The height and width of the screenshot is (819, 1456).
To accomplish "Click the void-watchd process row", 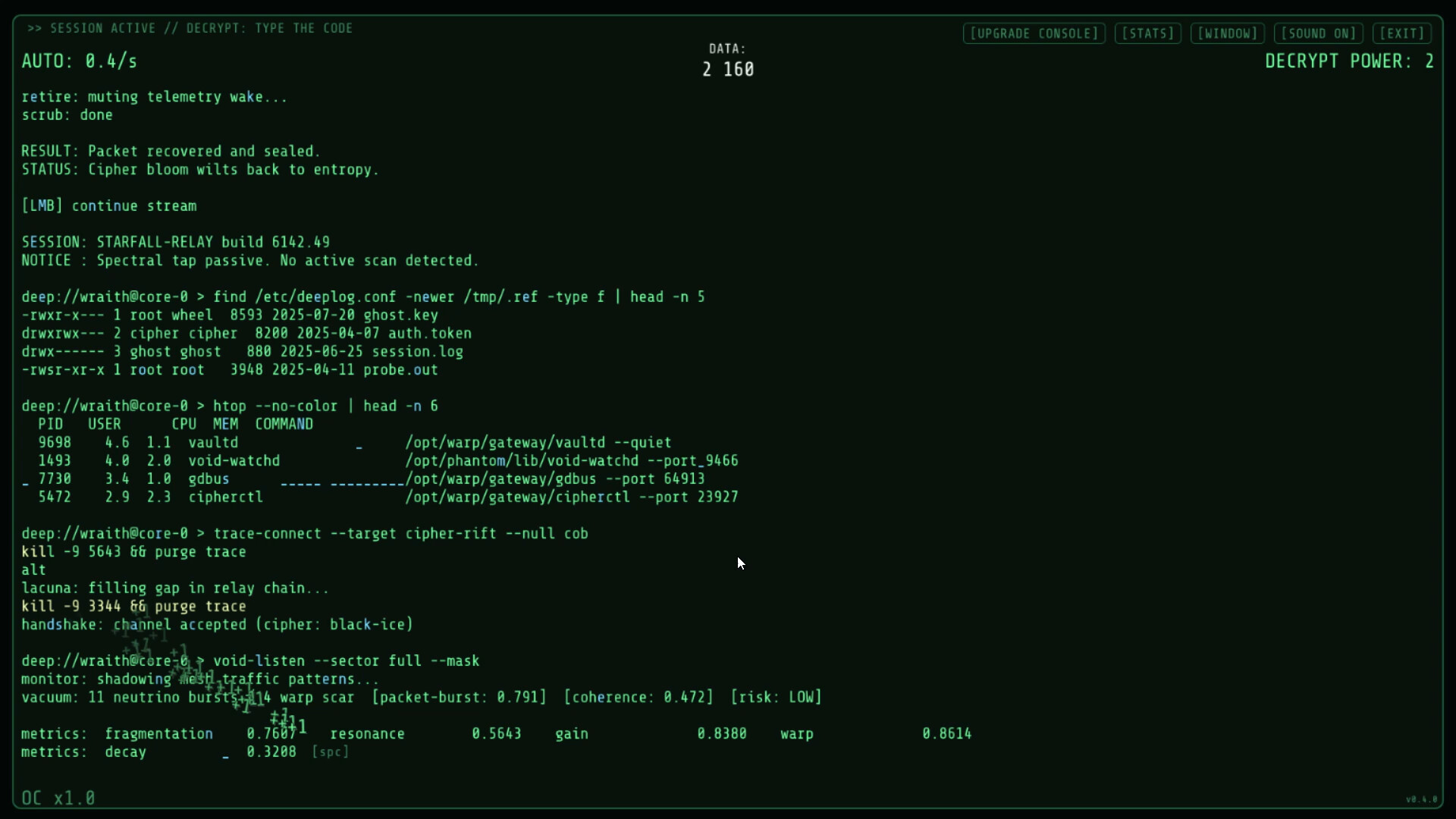I will coord(388,461).
